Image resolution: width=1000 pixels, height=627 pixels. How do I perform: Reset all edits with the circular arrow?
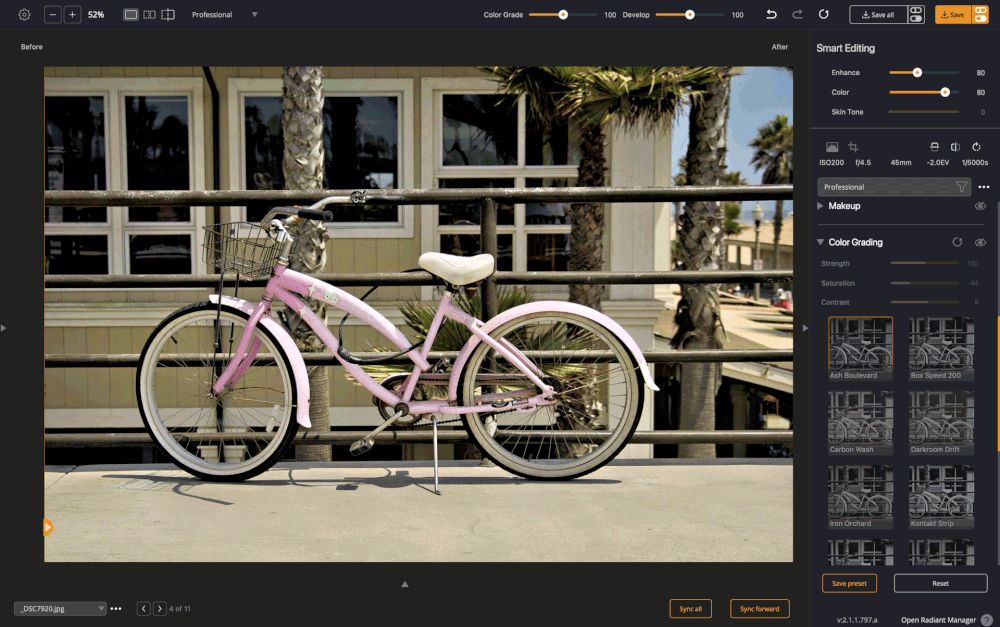[x=823, y=14]
